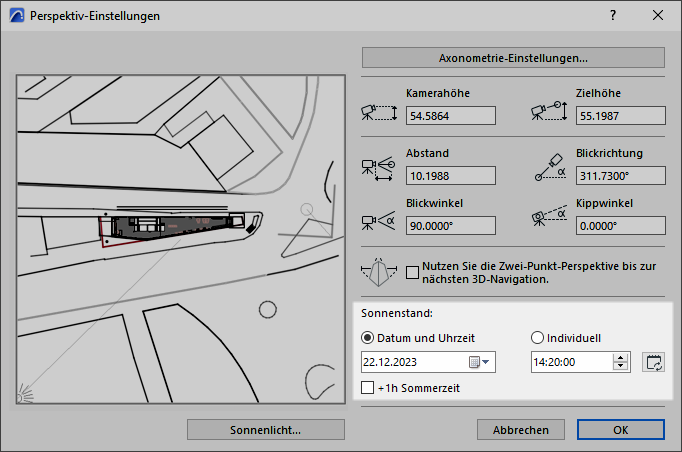Enable the Zwei-Punkt-Perspektive checkbox
682x452 pixels.
pos(412,272)
